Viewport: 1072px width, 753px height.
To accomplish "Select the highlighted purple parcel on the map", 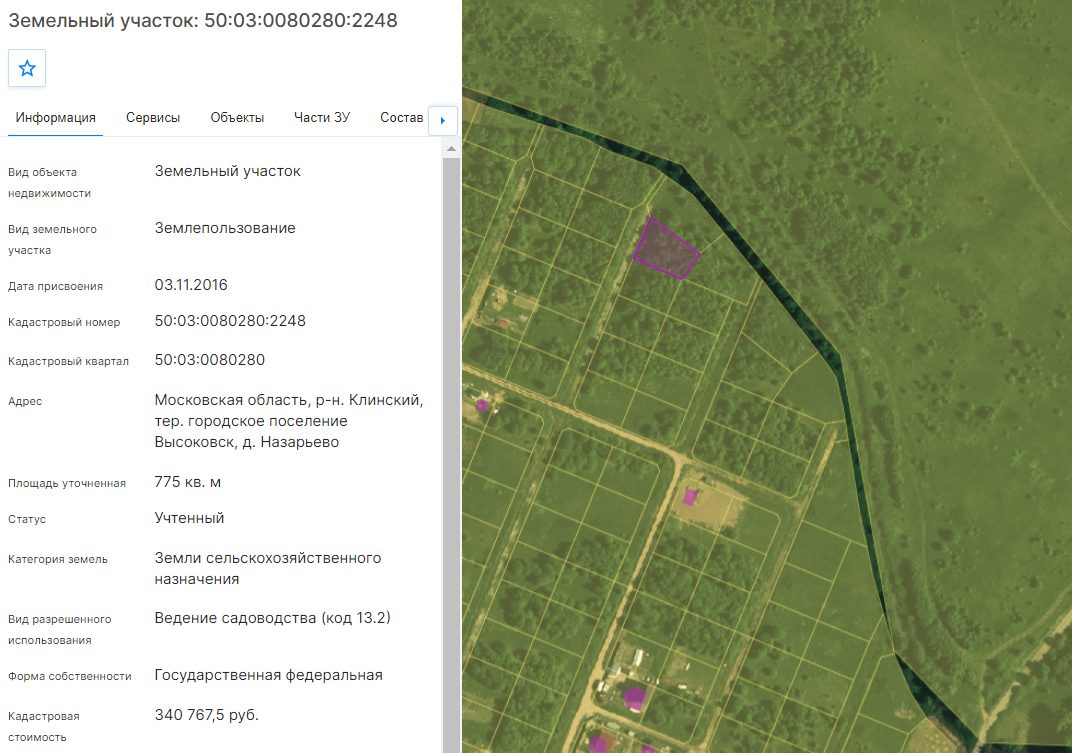I will (x=666, y=249).
